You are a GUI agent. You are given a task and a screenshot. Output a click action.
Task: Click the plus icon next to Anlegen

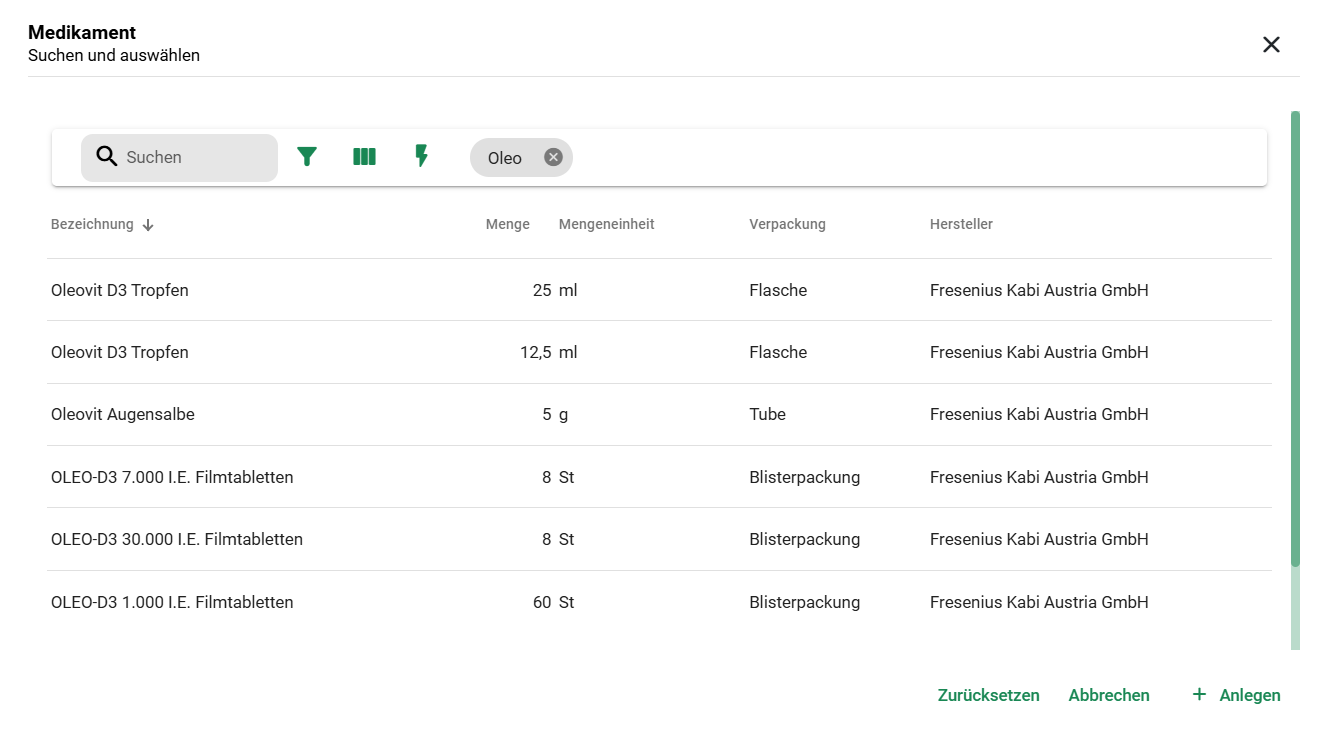tap(1199, 694)
